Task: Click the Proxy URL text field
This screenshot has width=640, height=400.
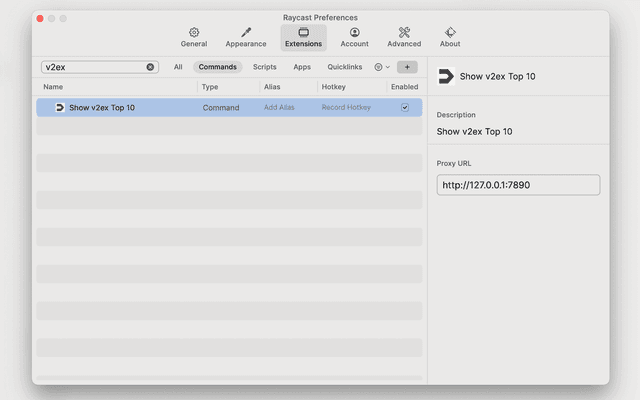Action: [x=518, y=185]
